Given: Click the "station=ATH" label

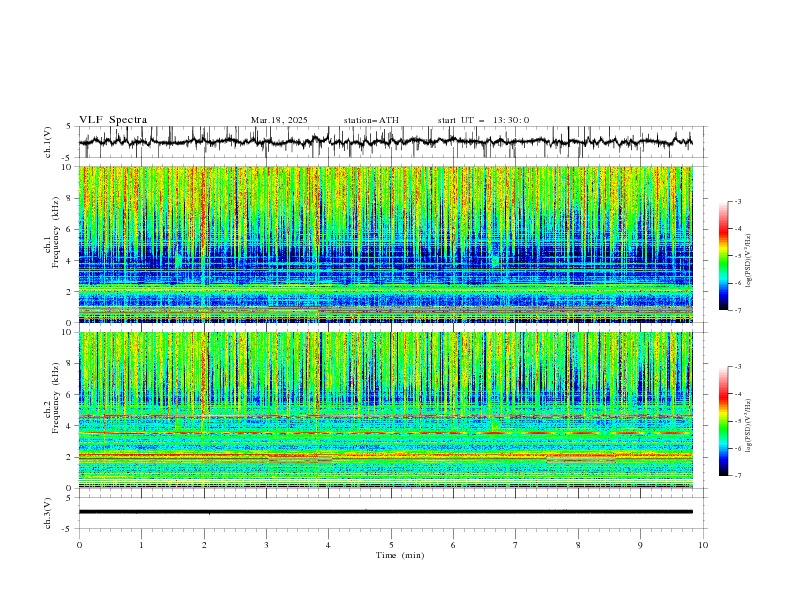Looking at the screenshot, I should coord(371,120).
